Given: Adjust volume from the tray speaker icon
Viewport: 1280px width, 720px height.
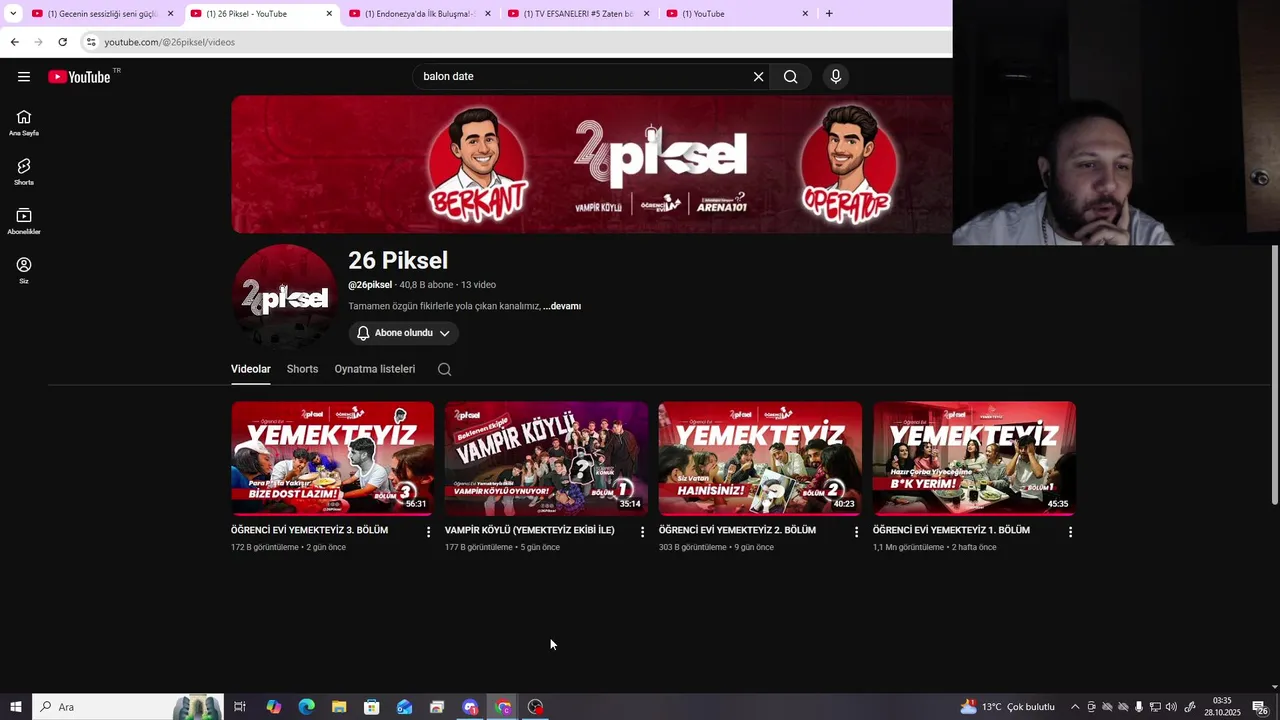Looking at the screenshot, I should point(1171,707).
